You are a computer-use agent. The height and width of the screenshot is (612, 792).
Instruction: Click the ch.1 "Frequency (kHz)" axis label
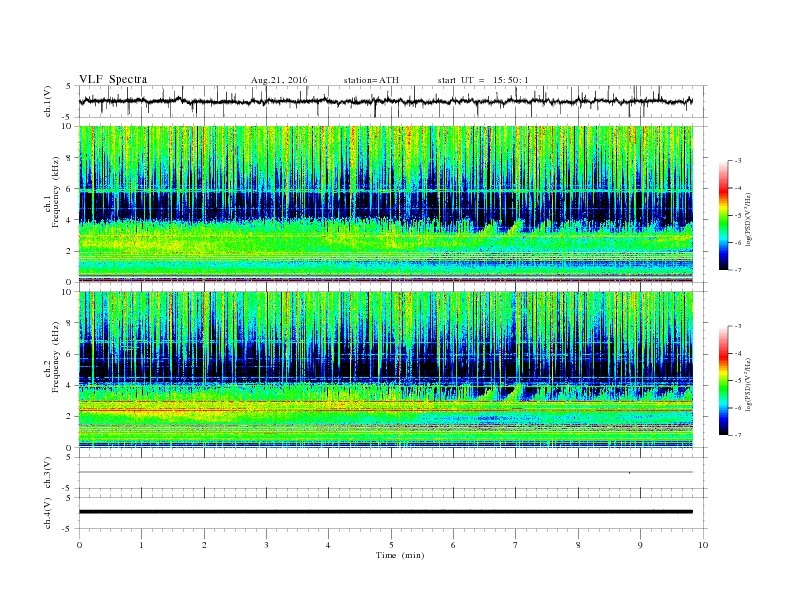click(x=56, y=192)
